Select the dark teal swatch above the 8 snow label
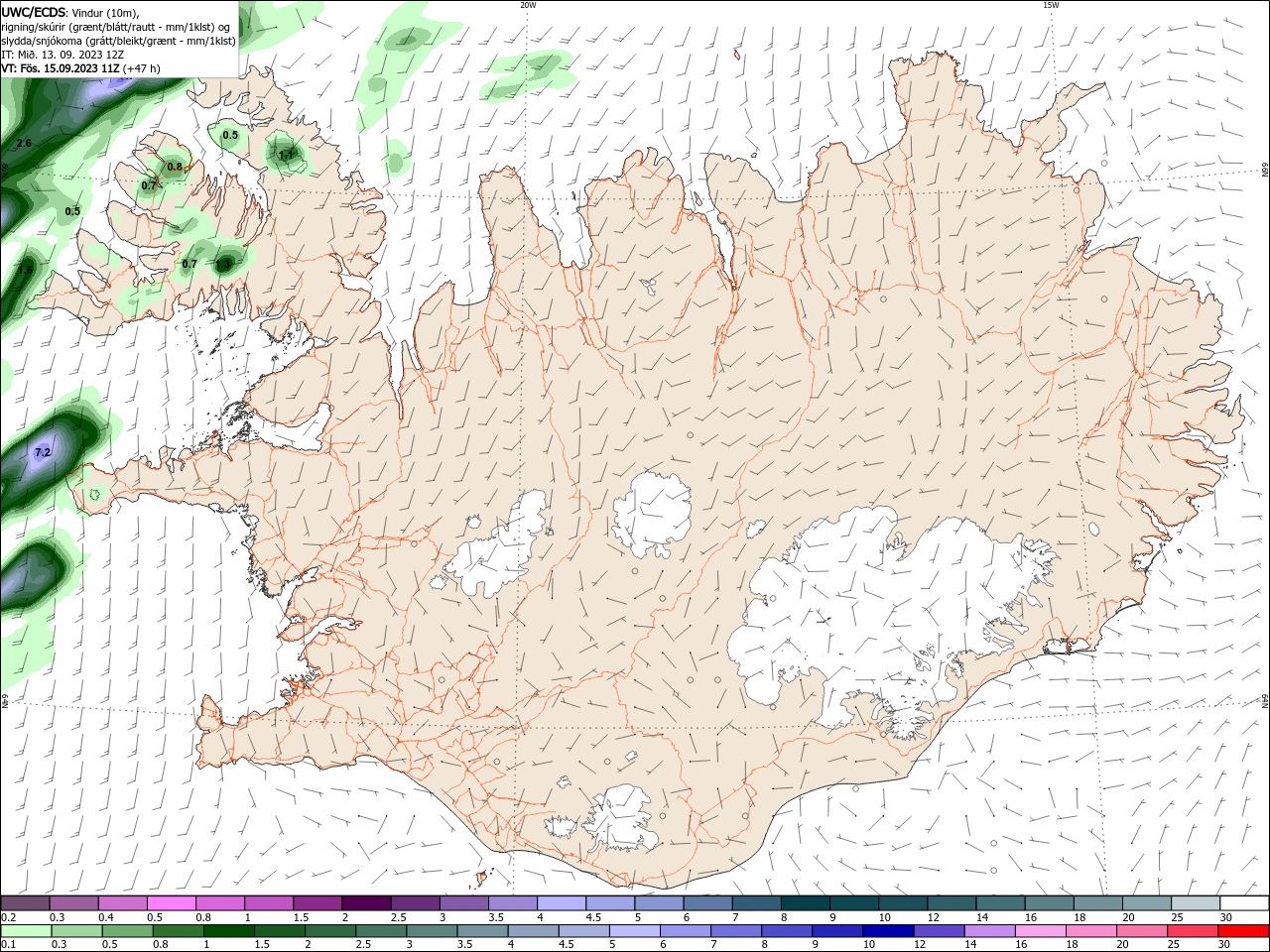The height and width of the screenshot is (952, 1270). (x=805, y=903)
